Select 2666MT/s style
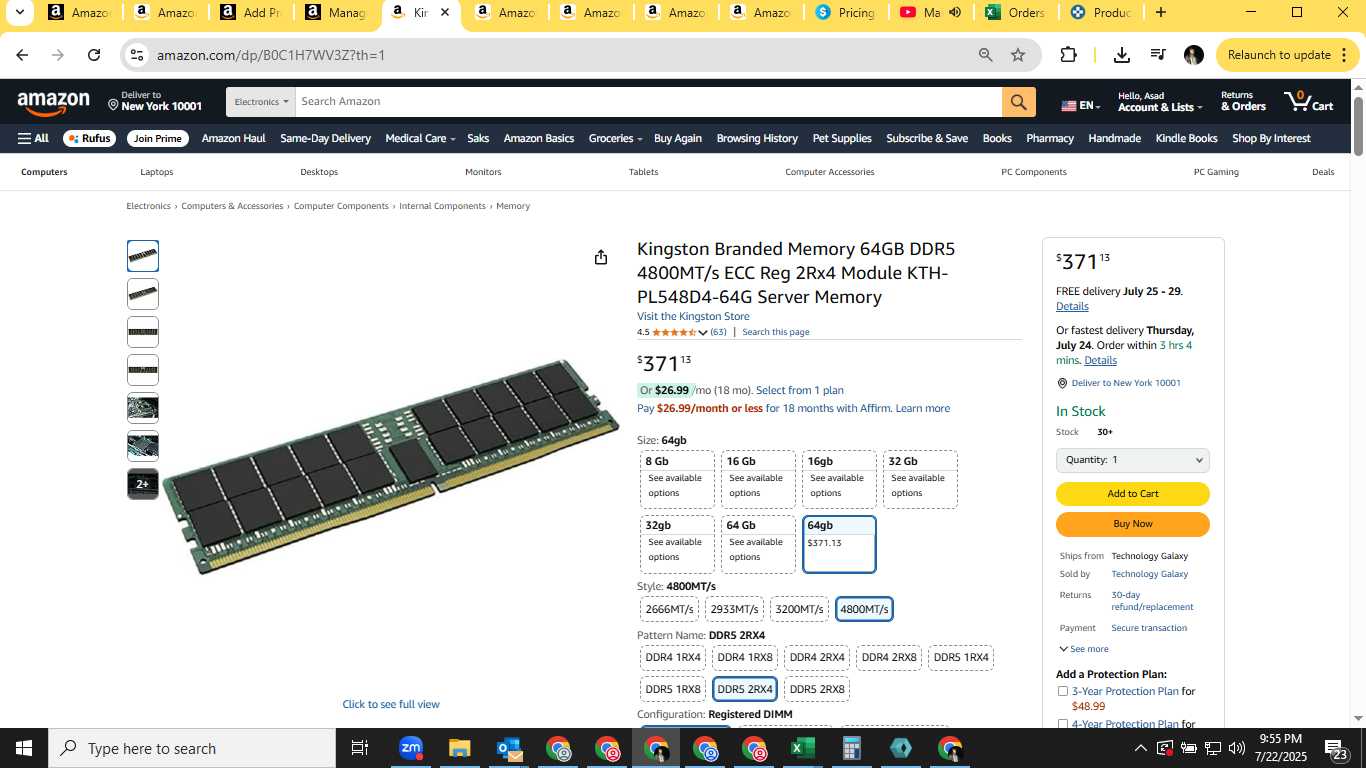 pos(670,609)
